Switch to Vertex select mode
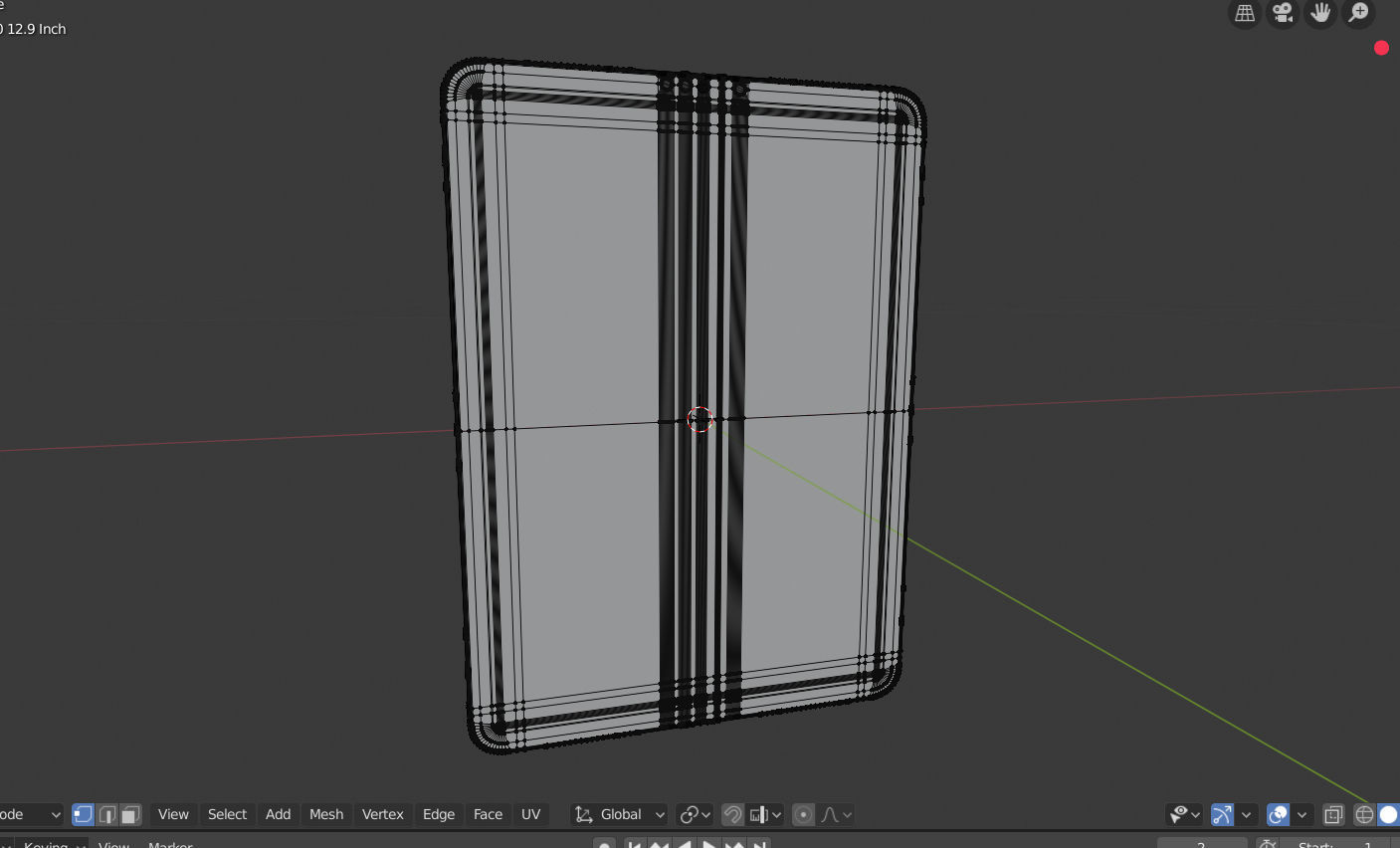This screenshot has width=1400, height=848. (x=84, y=814)
